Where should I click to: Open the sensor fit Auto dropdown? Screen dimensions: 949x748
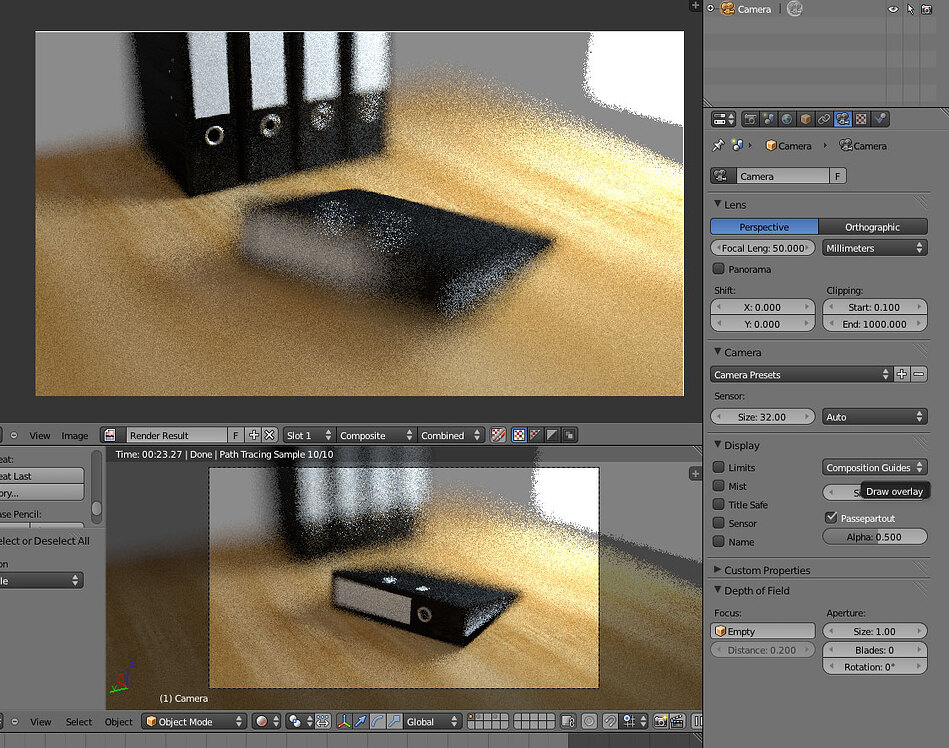(x=875, y=417)
